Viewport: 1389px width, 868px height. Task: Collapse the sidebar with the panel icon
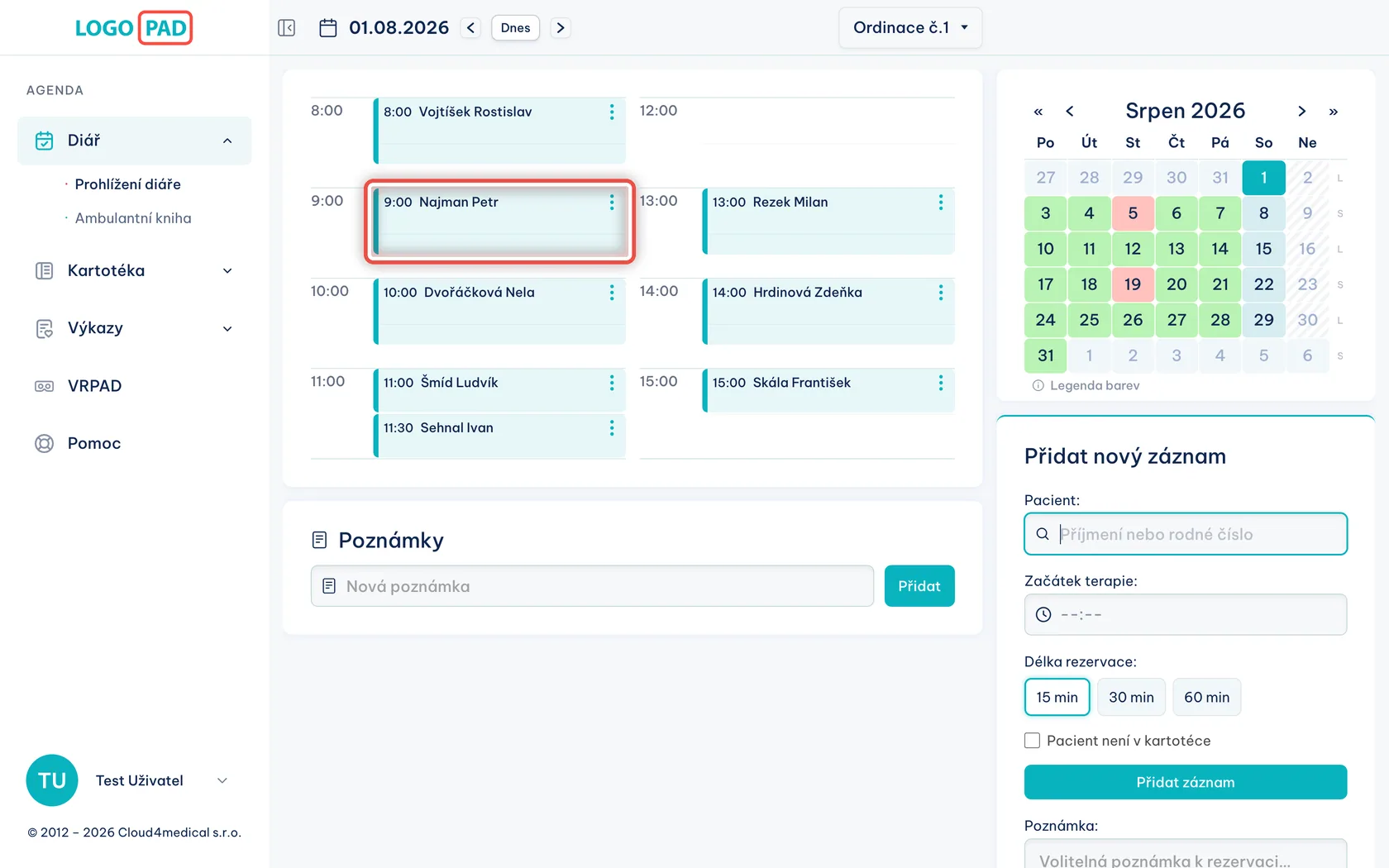point(287,28)
